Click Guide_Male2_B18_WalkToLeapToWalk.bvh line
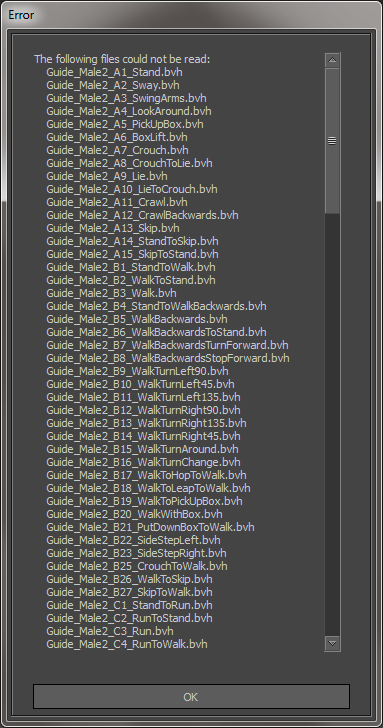This screenshot has height=728, width=383. pos(149,488)
